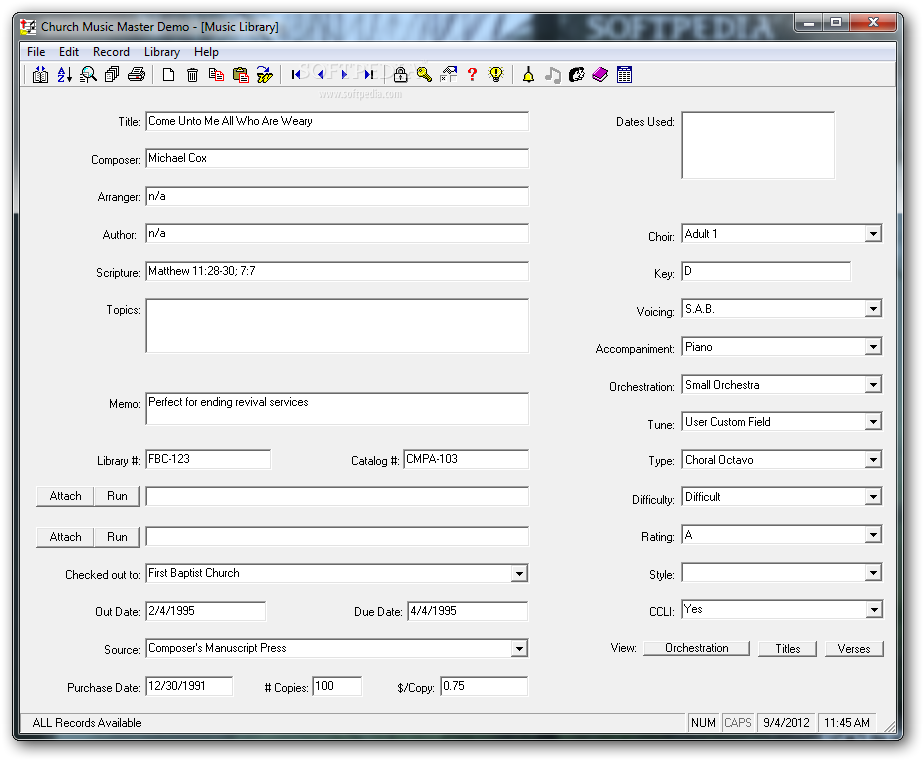Click the printer icon
Image resolution: width=924 pixels, height=761 pixels.
(137, 75)
